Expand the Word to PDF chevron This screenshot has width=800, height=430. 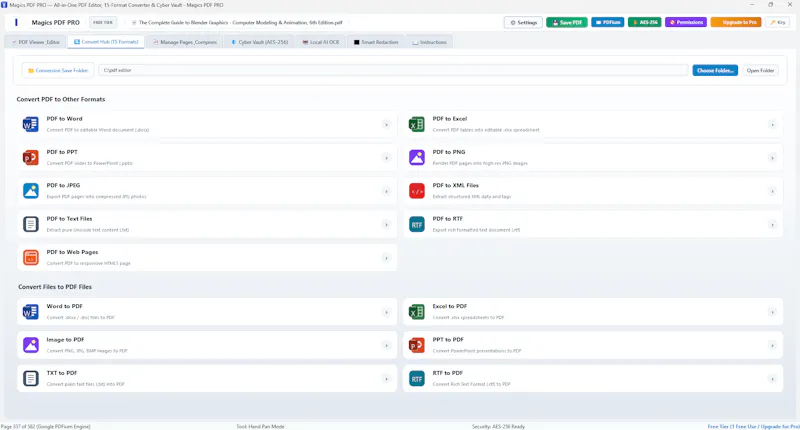[386, 312]
